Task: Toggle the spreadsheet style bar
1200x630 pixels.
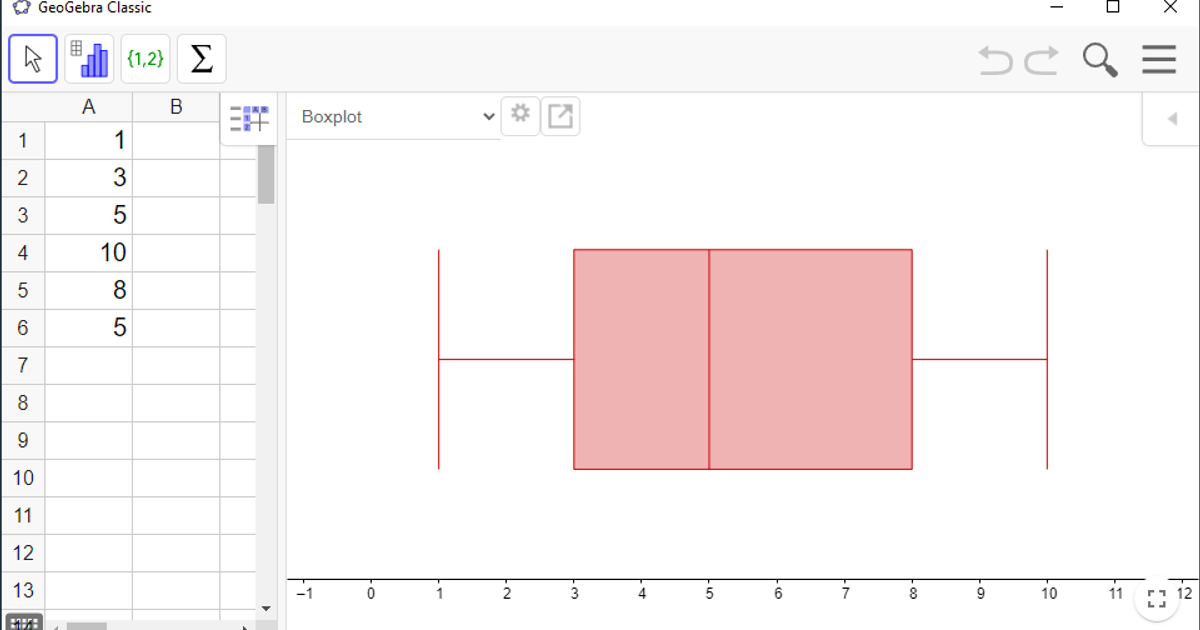Action: tap(248, 117)
